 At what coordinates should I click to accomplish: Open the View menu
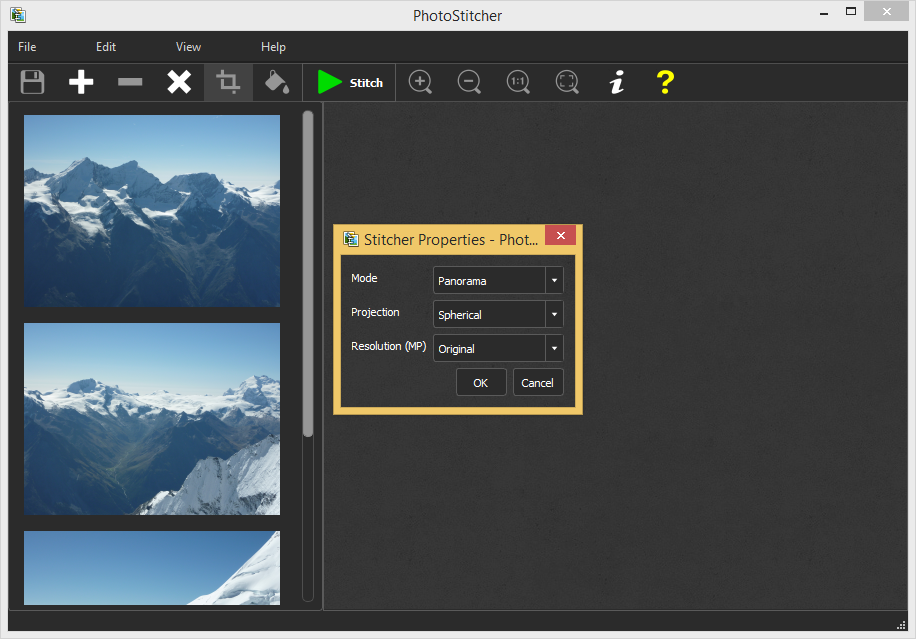pyautogui.click(x=188, y=47)
